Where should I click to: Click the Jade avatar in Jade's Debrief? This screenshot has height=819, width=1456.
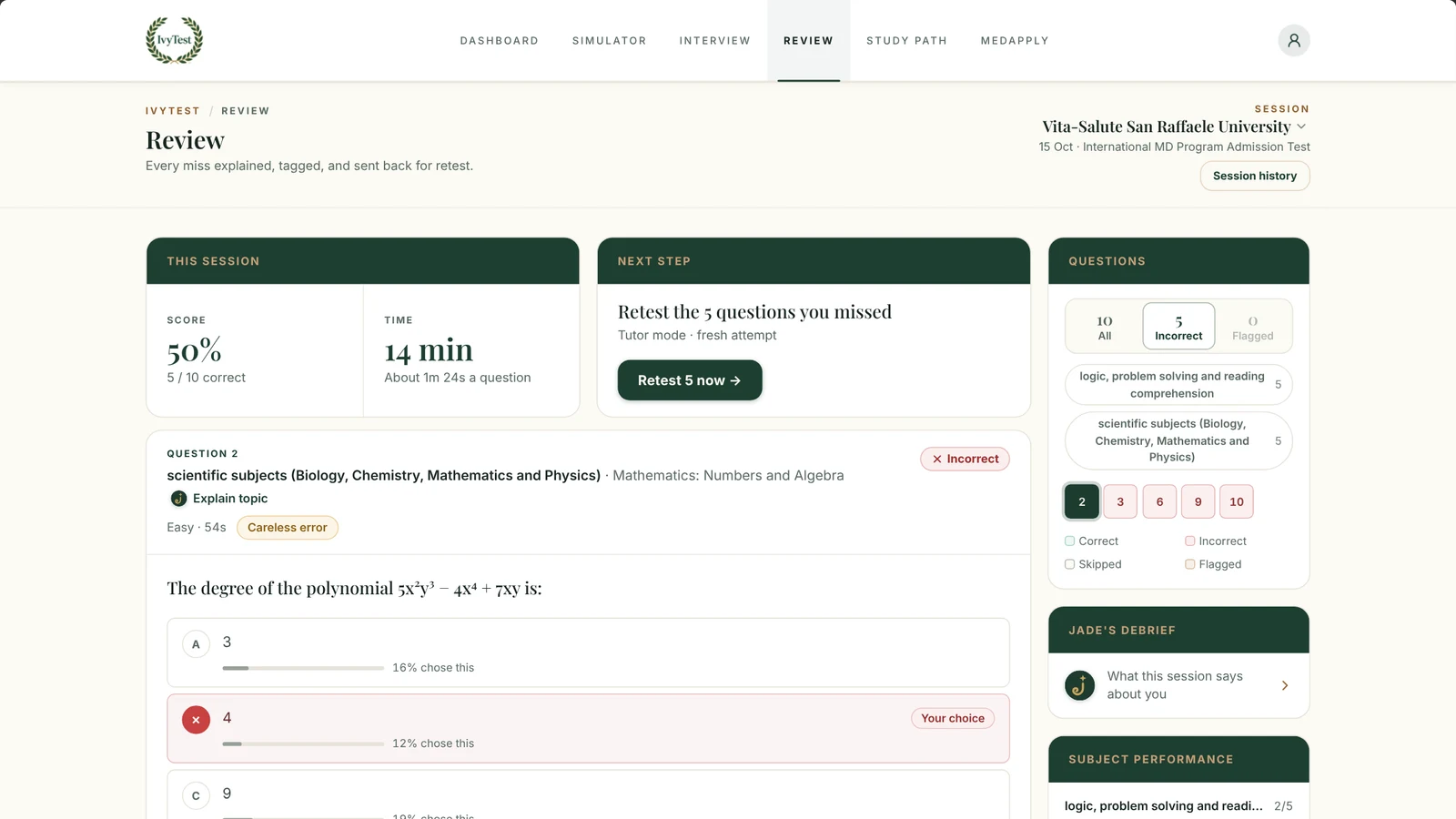coord(1080,685)
